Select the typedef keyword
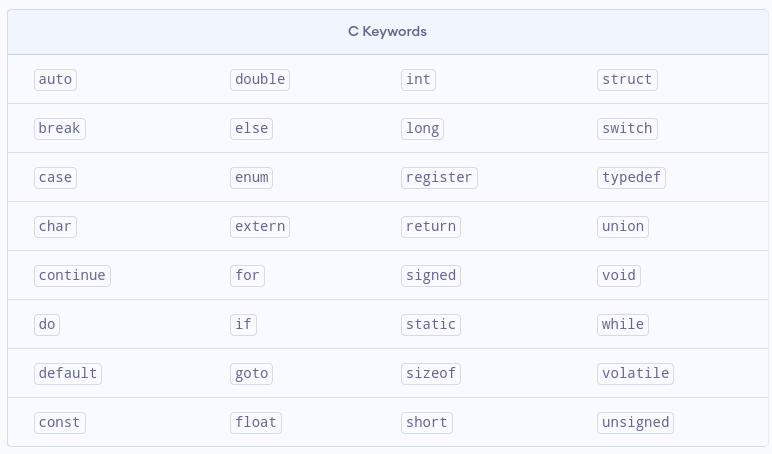Image resolution: width=772 pixels, height=454 pixels. tap(631, 177)
